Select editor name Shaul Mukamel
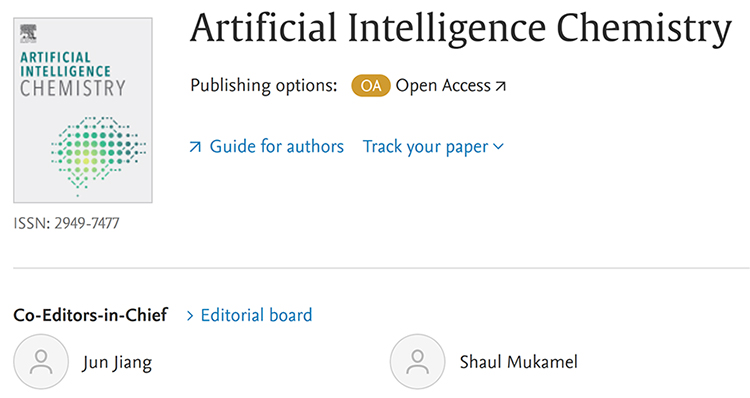The image size is (750, 398). click(518, 362)
